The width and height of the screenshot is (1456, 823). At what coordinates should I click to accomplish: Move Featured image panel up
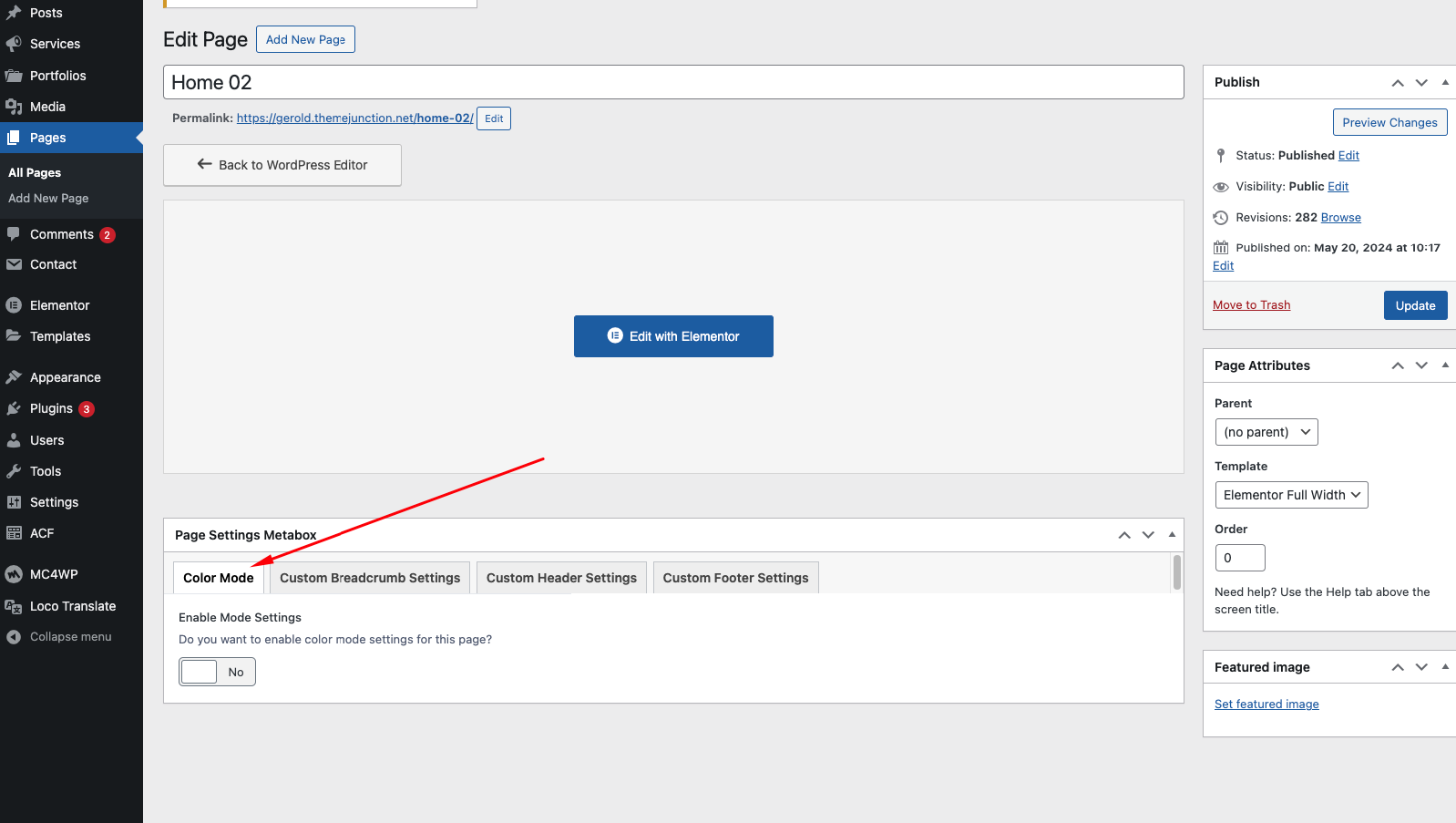(1398, 667)
